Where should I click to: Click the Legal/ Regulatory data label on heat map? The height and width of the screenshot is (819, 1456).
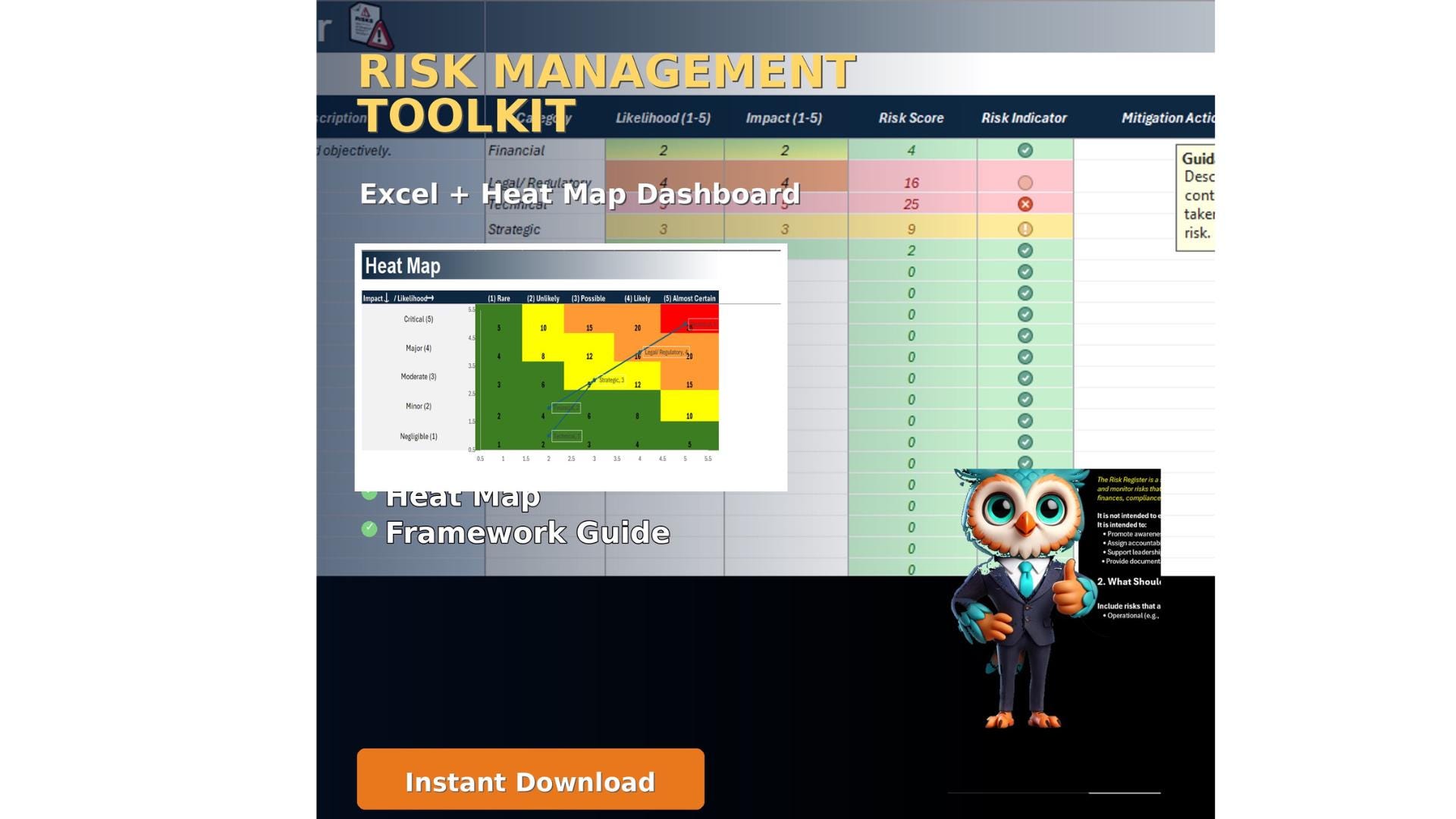tap(666, 353)
